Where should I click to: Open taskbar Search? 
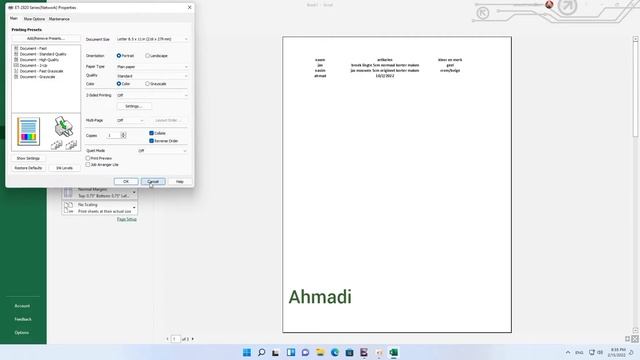pos(261,352)
